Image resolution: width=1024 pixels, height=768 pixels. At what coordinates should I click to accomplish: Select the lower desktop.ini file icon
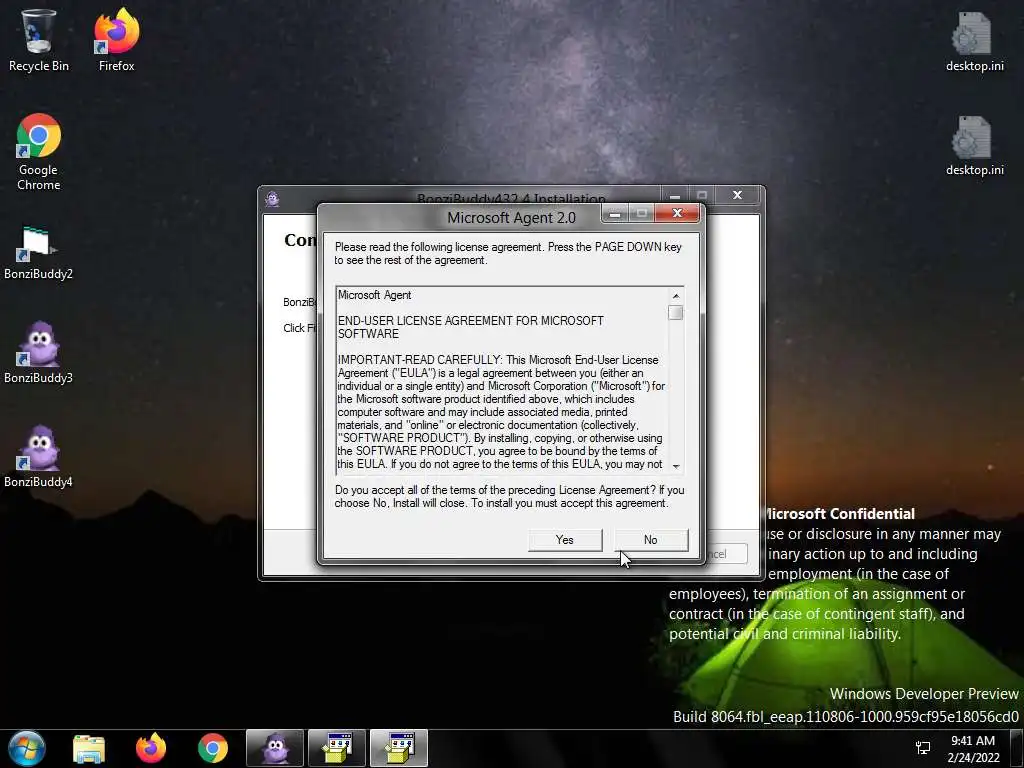tap(974, 145)
